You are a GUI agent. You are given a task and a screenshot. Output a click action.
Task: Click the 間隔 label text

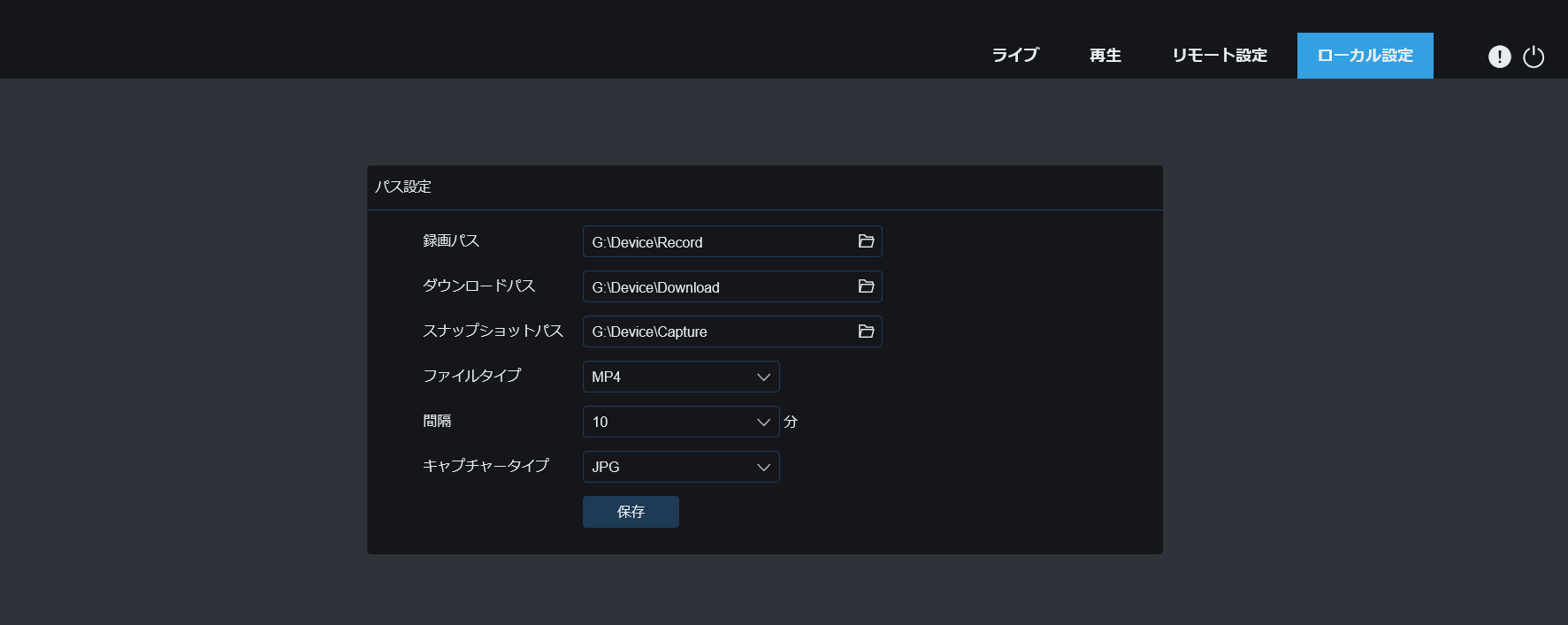(437, 421)
